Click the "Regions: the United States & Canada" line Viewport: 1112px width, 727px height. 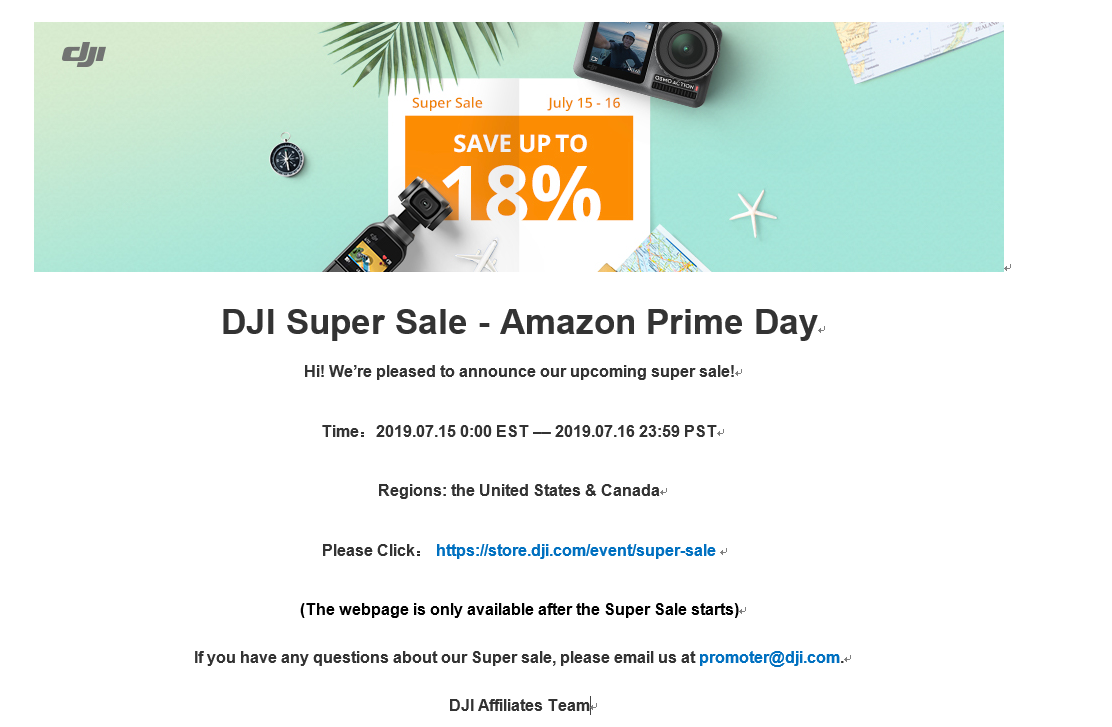click(519, 491)
